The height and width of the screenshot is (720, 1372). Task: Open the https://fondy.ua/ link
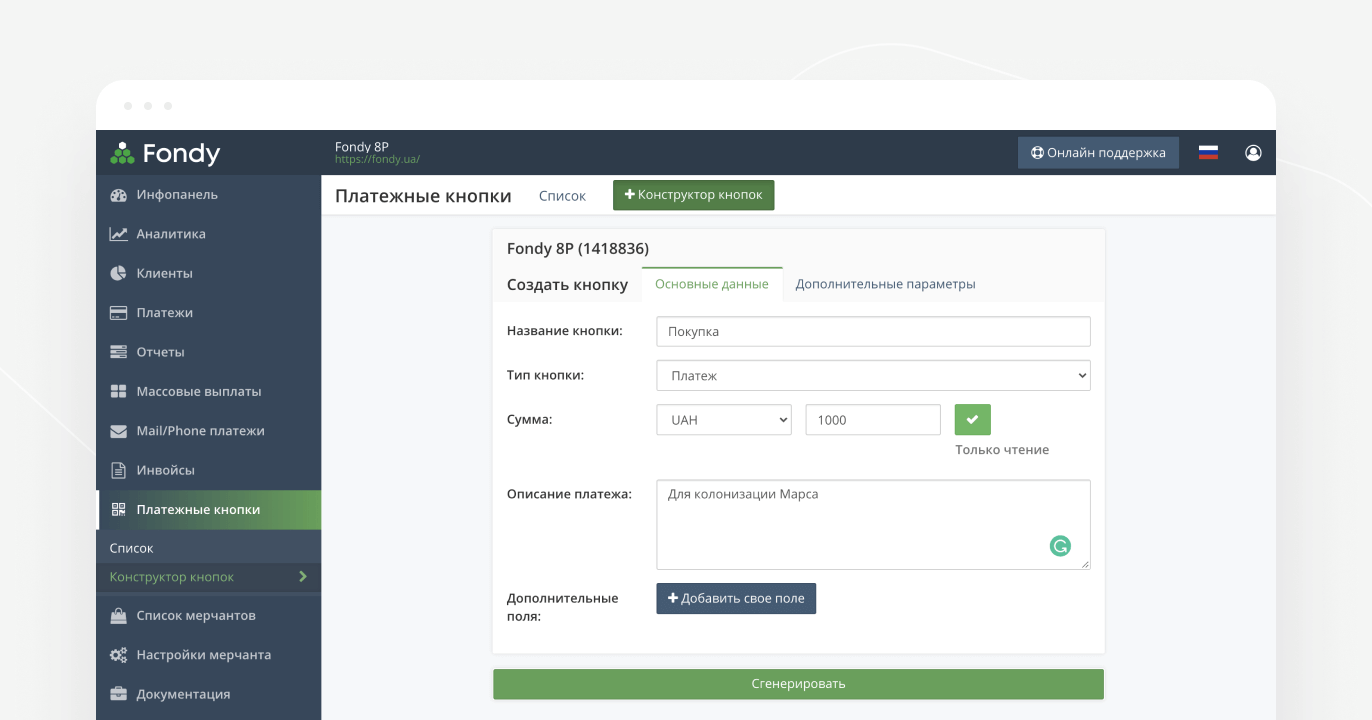[x=377, y=159]
